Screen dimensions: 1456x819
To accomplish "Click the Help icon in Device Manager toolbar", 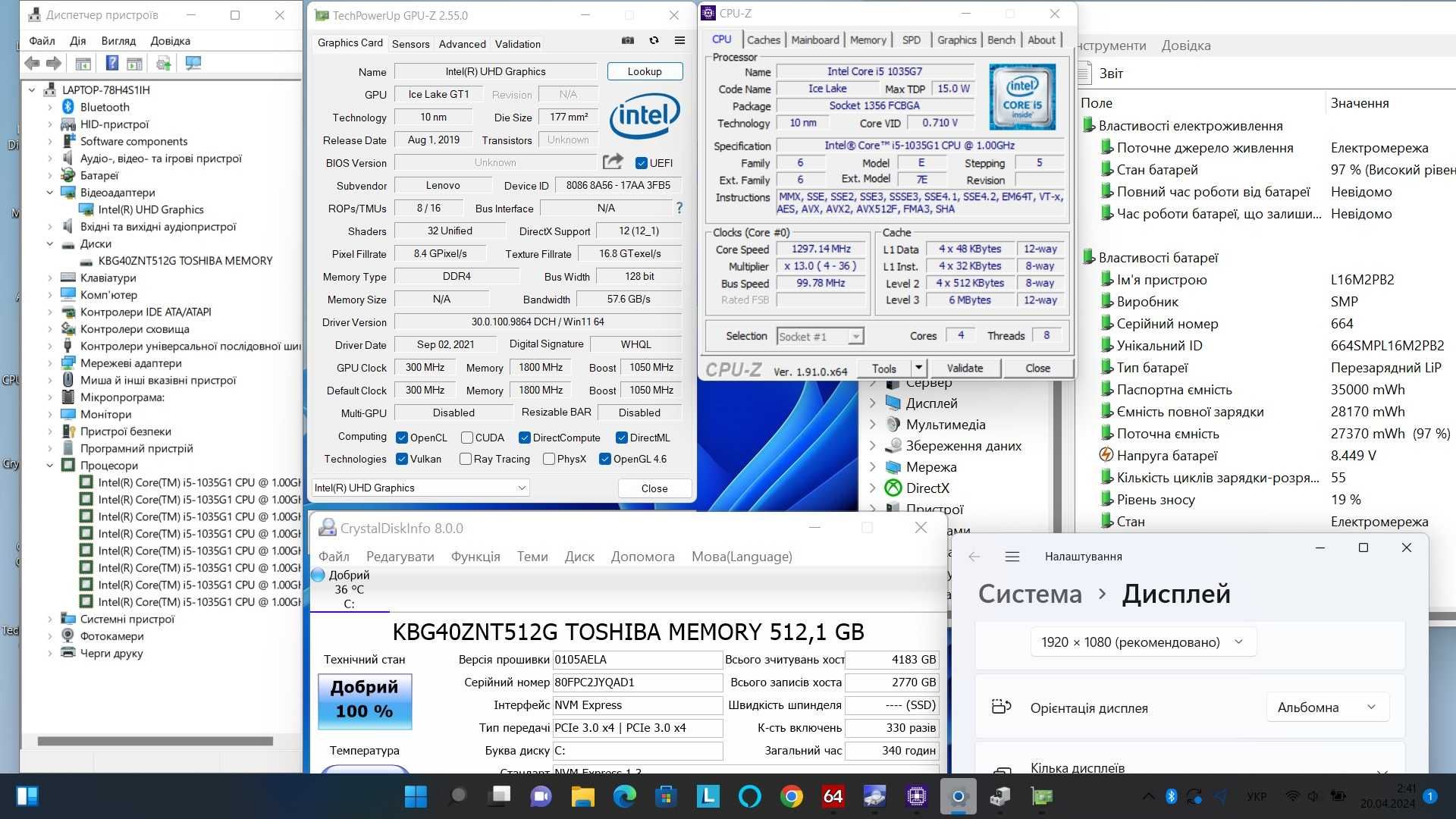I will click(111, 63).
